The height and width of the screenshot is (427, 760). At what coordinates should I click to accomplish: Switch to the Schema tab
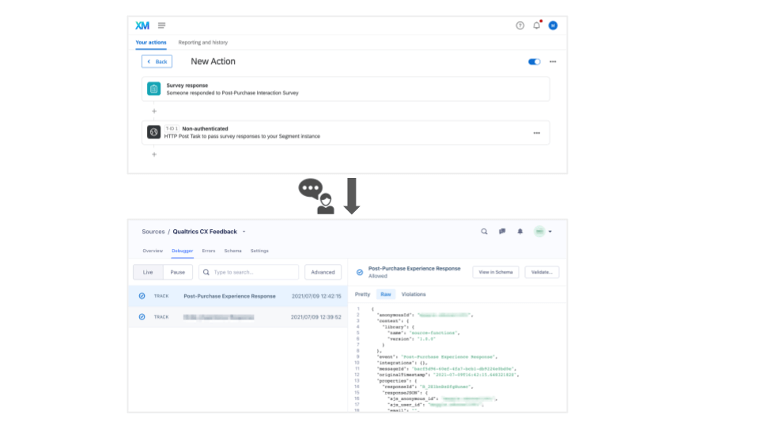click(x=233, y=251)
